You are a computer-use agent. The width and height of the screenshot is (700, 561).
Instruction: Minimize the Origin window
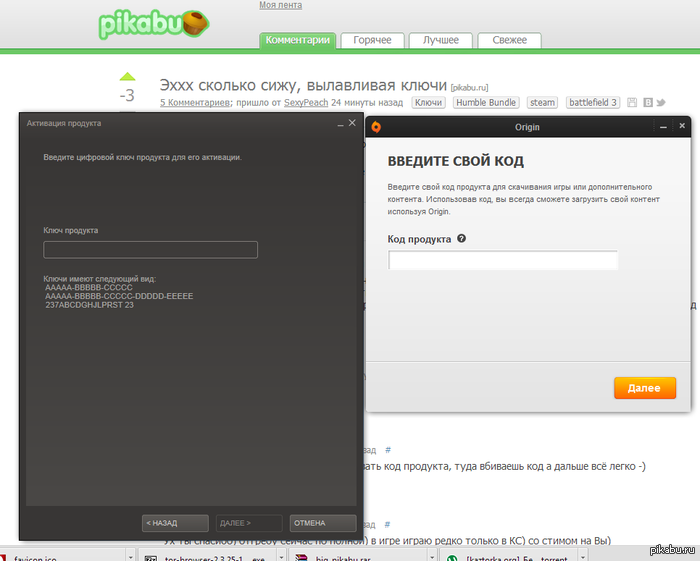[663, 127]
